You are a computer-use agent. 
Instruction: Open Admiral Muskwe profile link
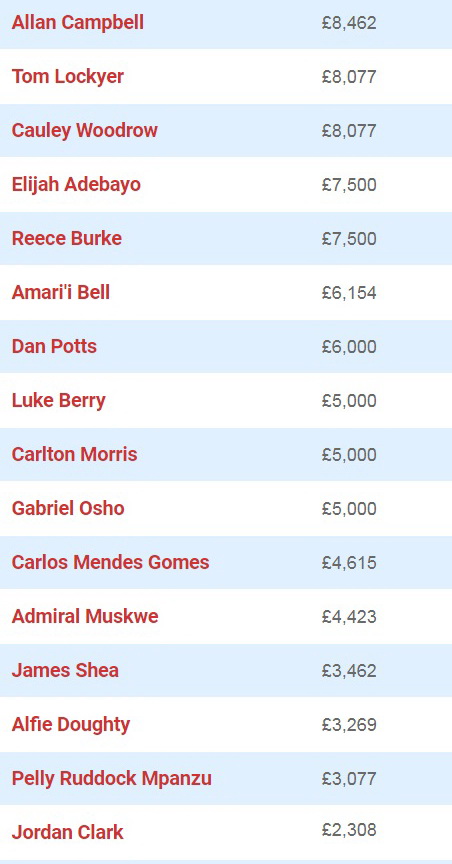tap(85, 616)
